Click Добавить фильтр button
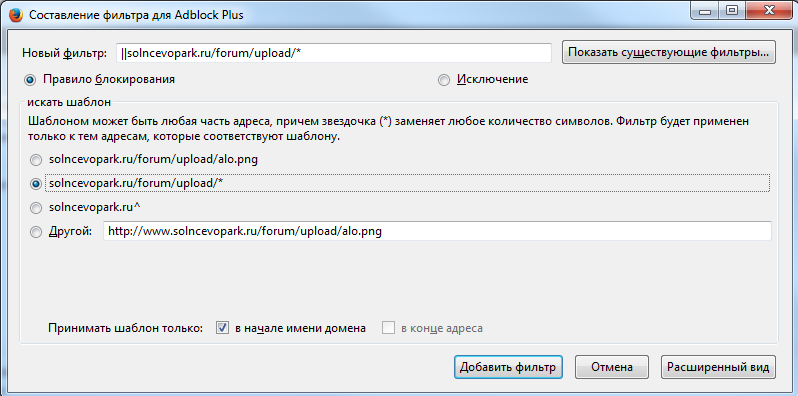The width and height of the screenshot is (798, 396). 508,367
